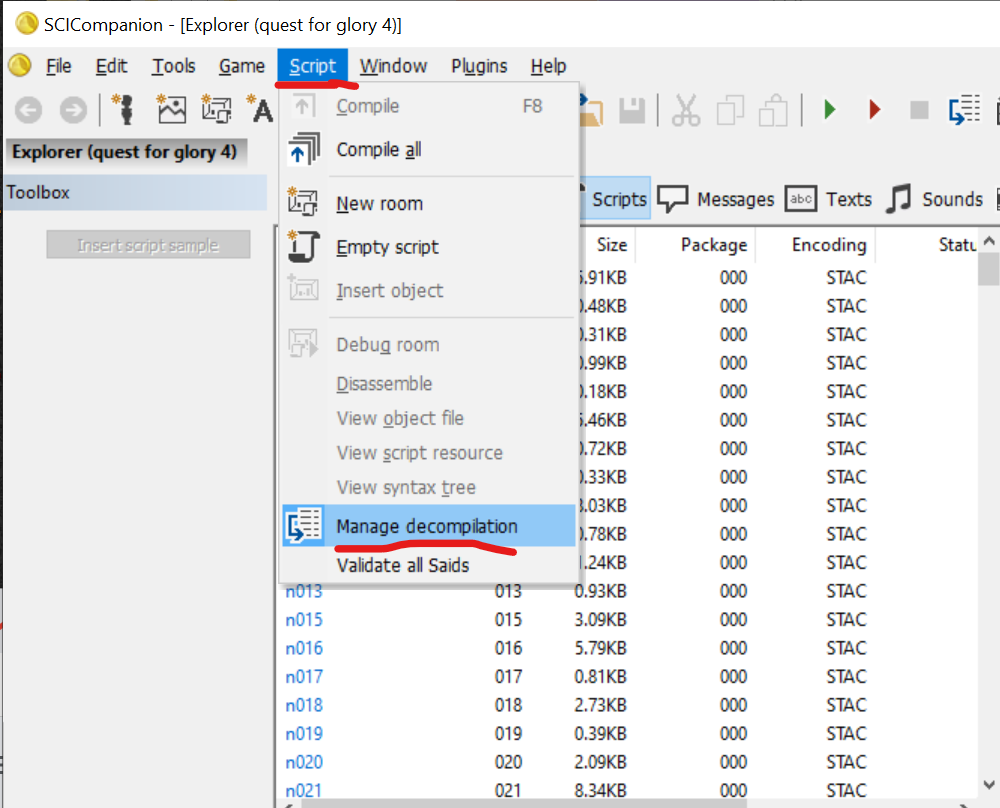The width and height of the screenshot is (1000, 808).
Task: Click the cut scissors icon
Action: point(686,110)
